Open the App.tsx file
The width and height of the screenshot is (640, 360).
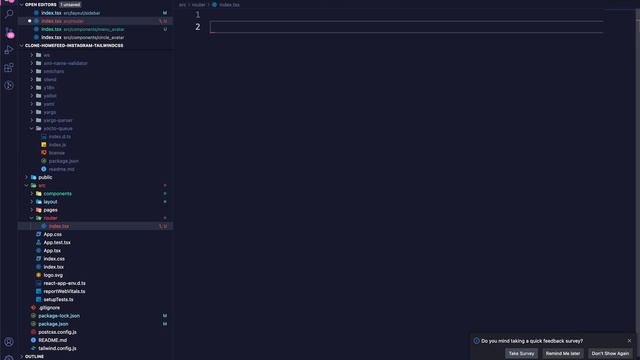(x=52, y=251)
